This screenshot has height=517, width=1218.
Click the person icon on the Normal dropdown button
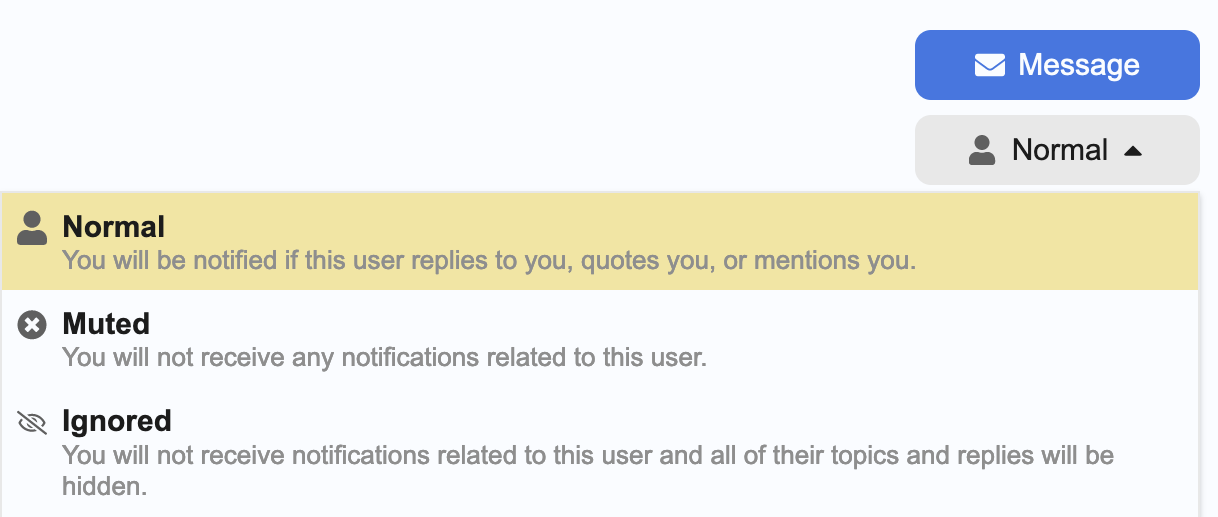coord(982,151)
